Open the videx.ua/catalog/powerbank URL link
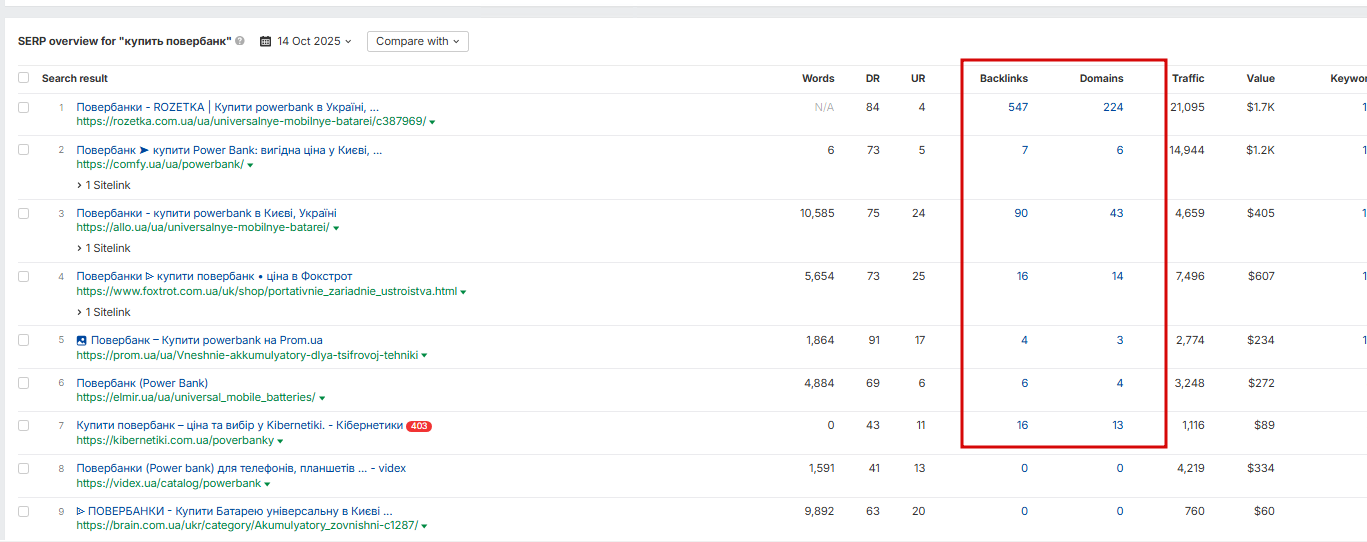1367x542 pixels. point(168,484)
